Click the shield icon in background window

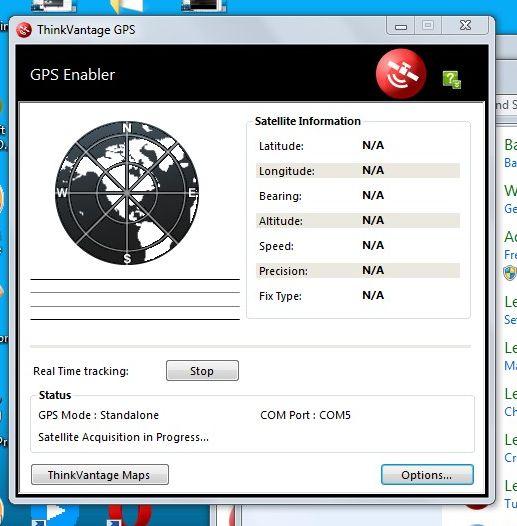point(510,273)
